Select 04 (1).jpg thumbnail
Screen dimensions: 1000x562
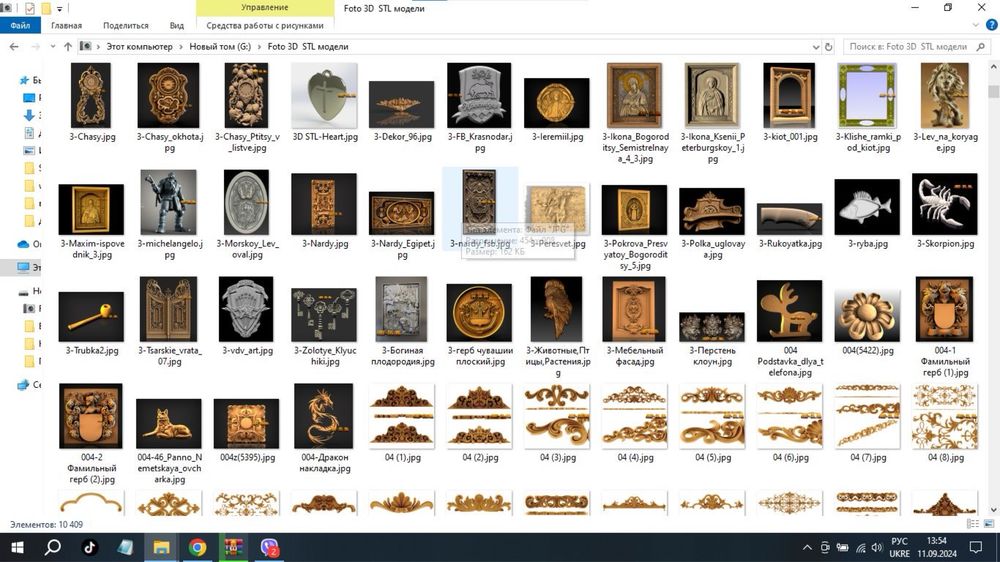pos(402,416)
